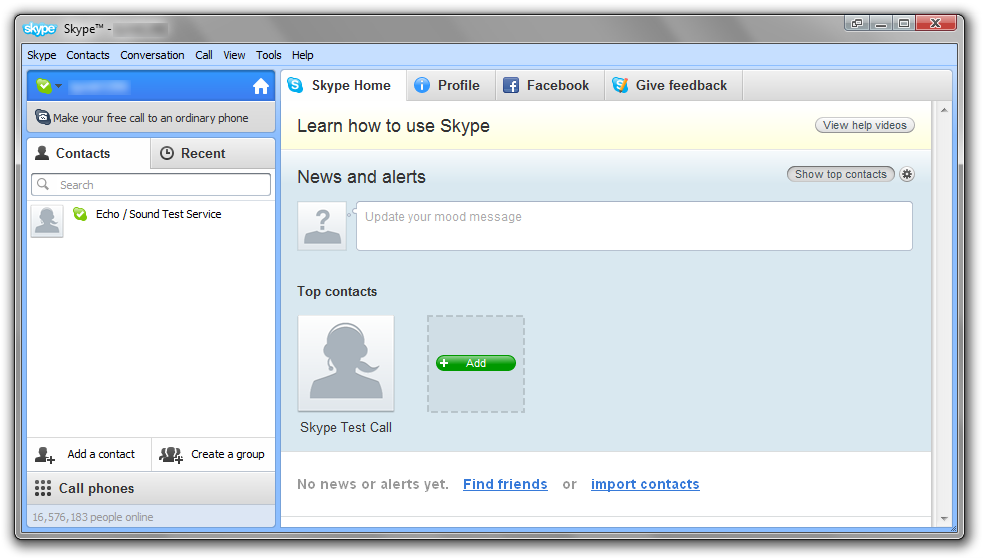Open the Skype Test Call thumbnail
The height and width of the screenshot is (558, 983).
point(346,363)
